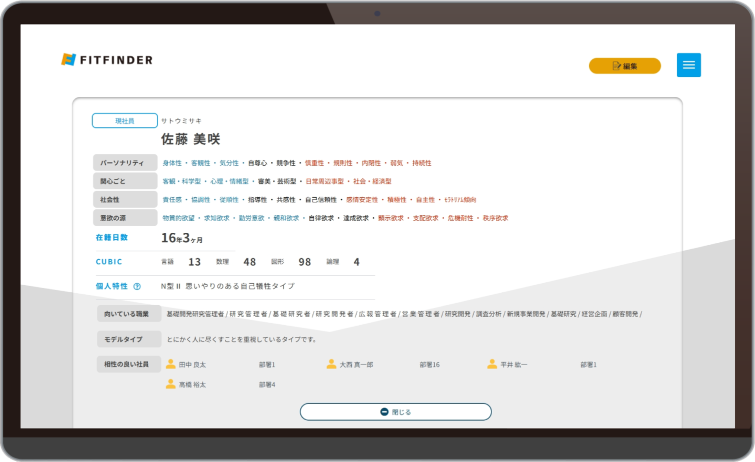Click the 顕示欲求 motivation item
The width and height of the screenshot is (755, 462).
pyautogui.click(x=391, y=218)
